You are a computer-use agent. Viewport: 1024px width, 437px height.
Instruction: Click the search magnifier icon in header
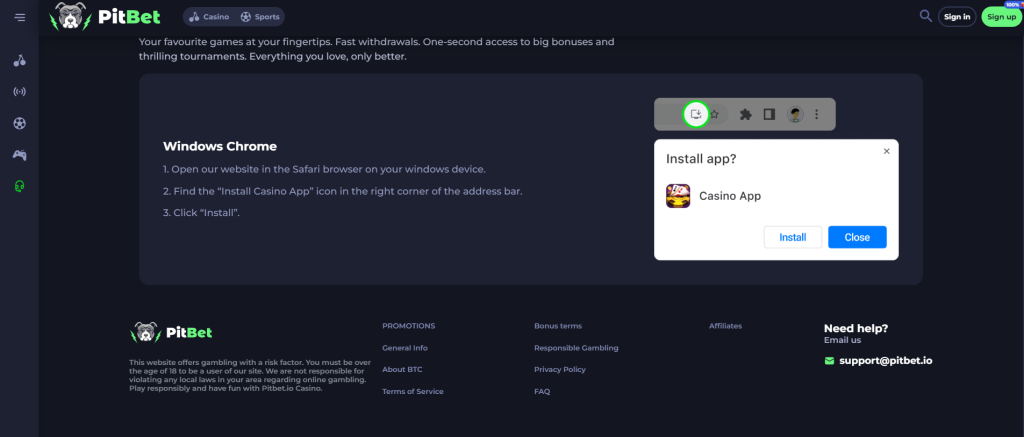tap(925, 16)
